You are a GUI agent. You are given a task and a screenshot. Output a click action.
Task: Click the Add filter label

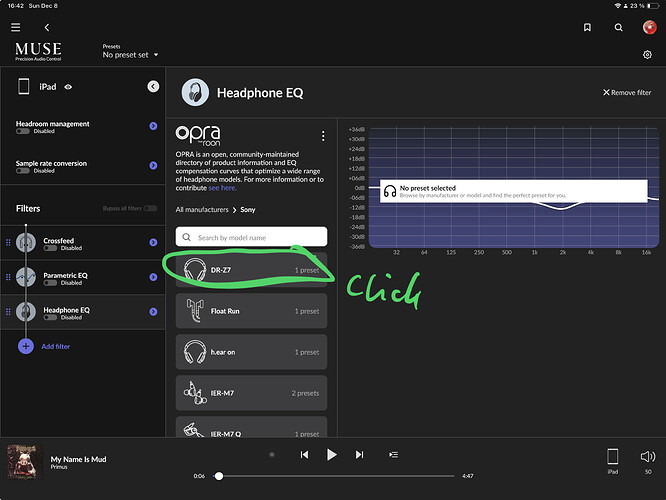point(56,346)
